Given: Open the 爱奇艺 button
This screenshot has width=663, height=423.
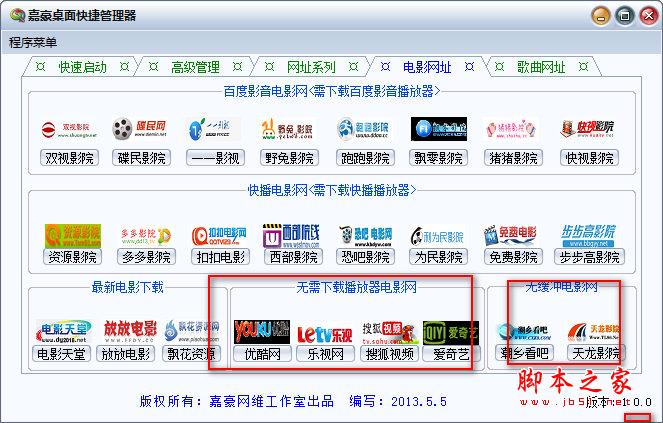Looking at the screenshot, I should pyautogui.click(x=451, y=354).
